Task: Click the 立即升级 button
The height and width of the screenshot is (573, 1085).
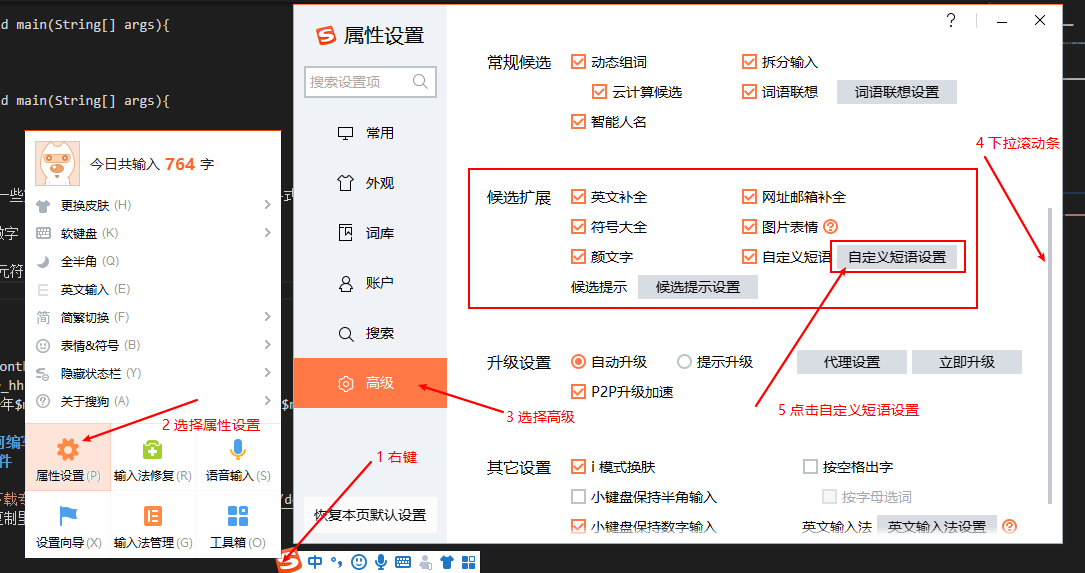Action: coord(967,362)
